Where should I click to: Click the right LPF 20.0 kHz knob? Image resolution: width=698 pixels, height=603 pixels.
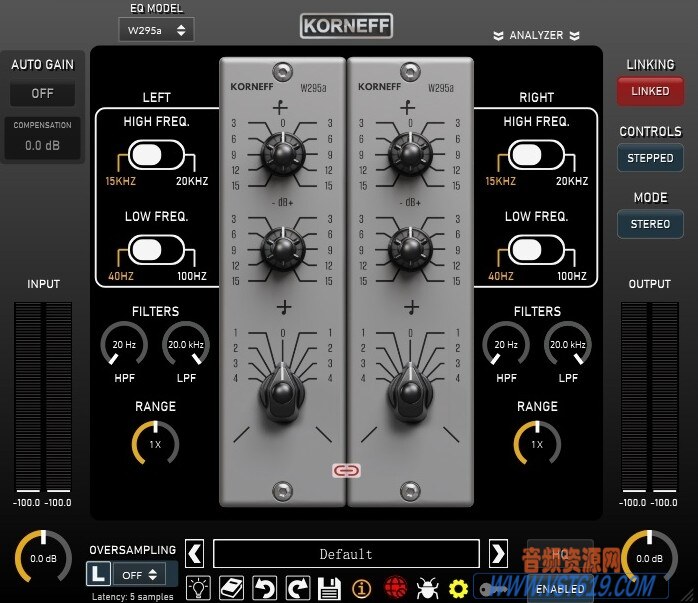tap(568, 344)
